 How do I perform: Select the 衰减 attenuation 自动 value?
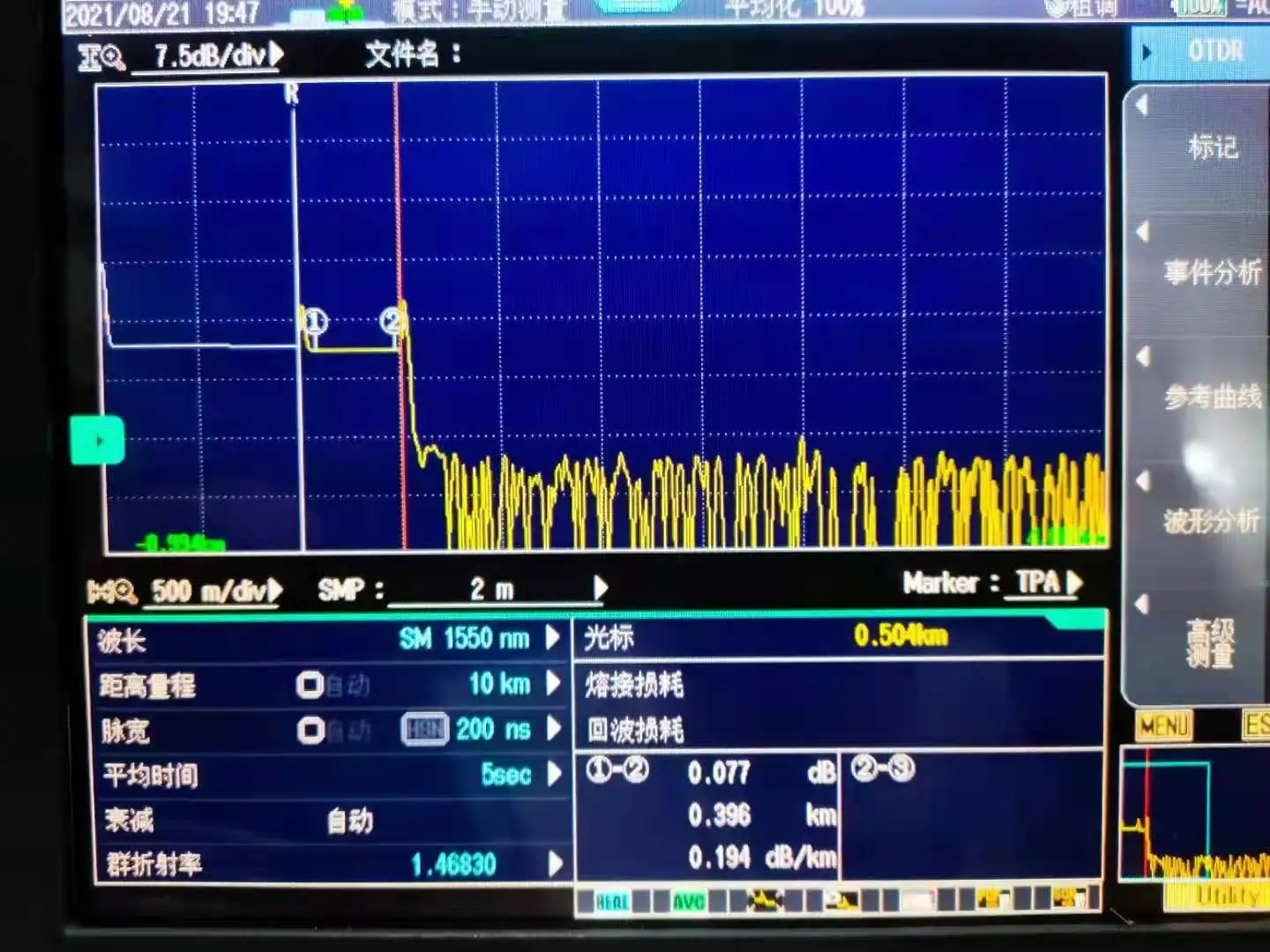point(350,822)
